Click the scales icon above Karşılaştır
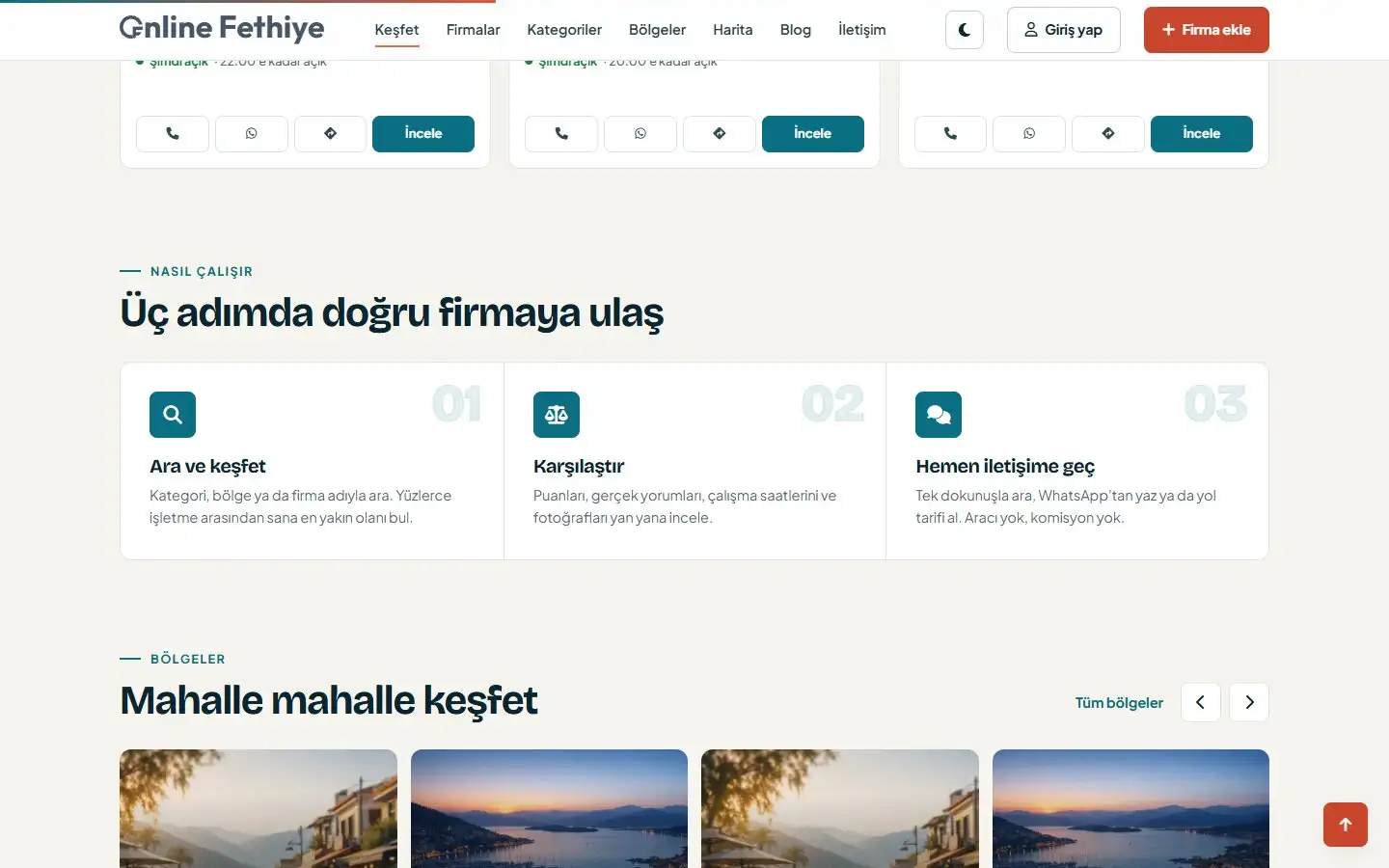This screenshot has height=868, width=1389. pos(557,415)
